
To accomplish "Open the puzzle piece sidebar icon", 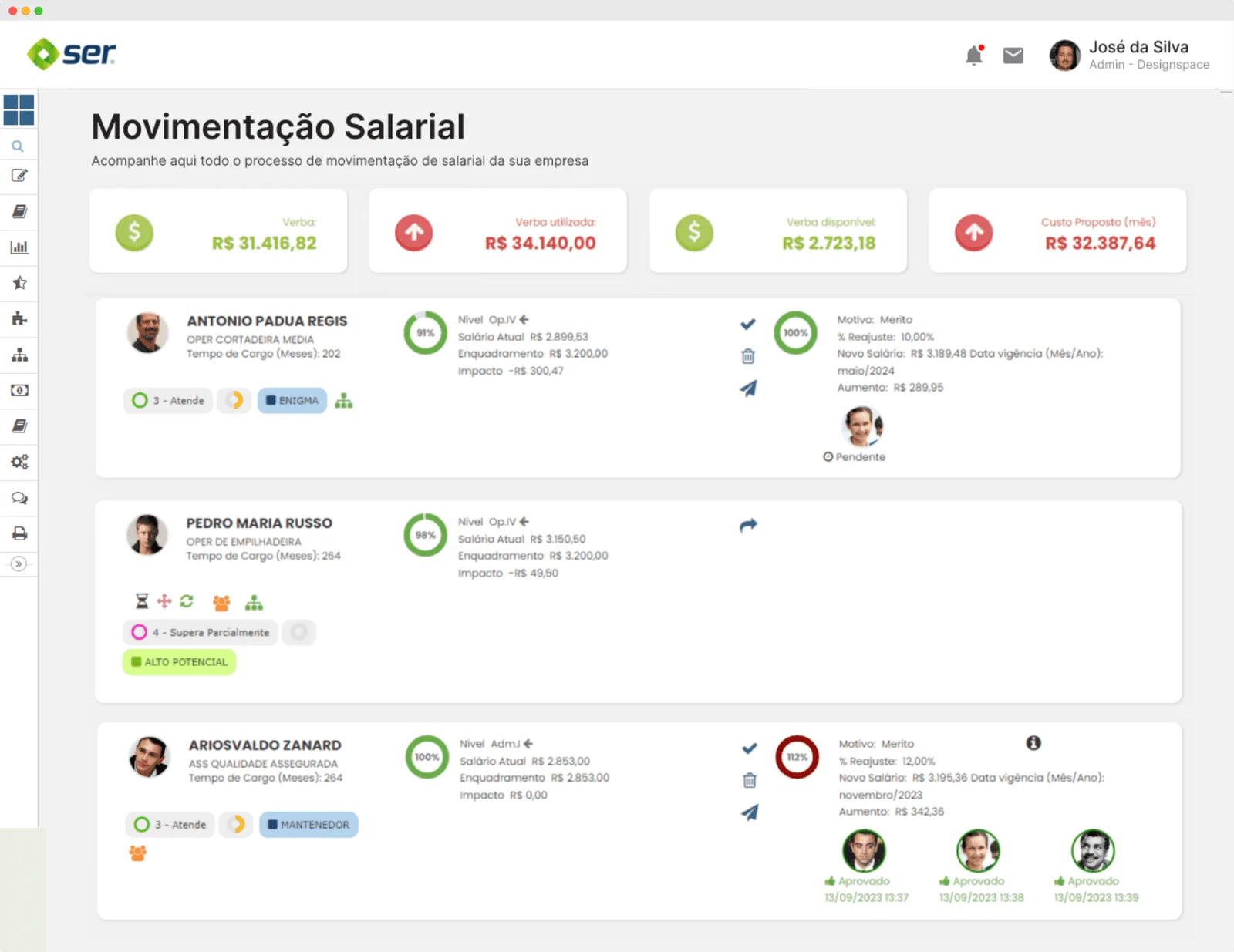I will [19, 318].
